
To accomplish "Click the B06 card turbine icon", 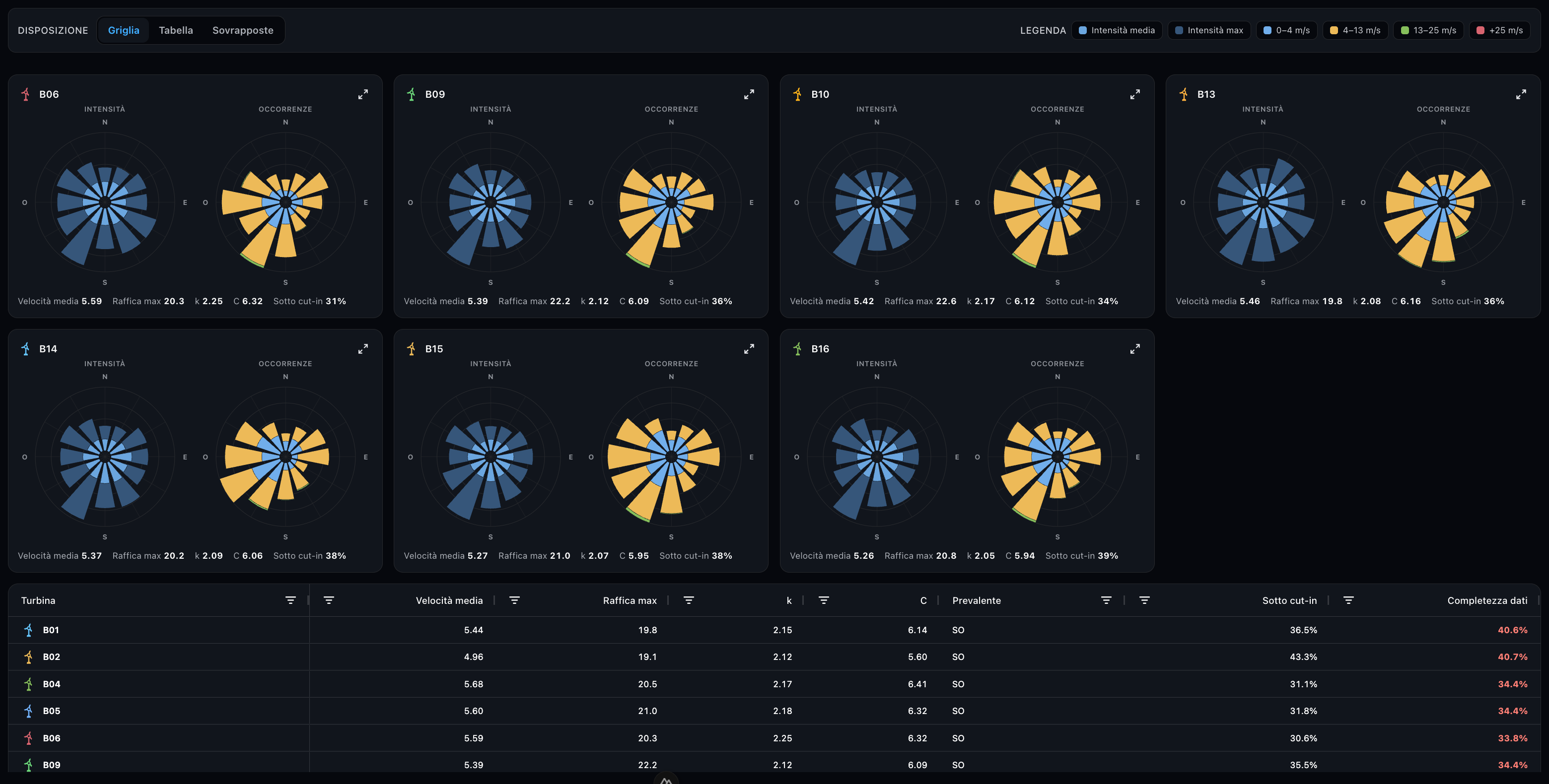I will click(x=25, y=94).
